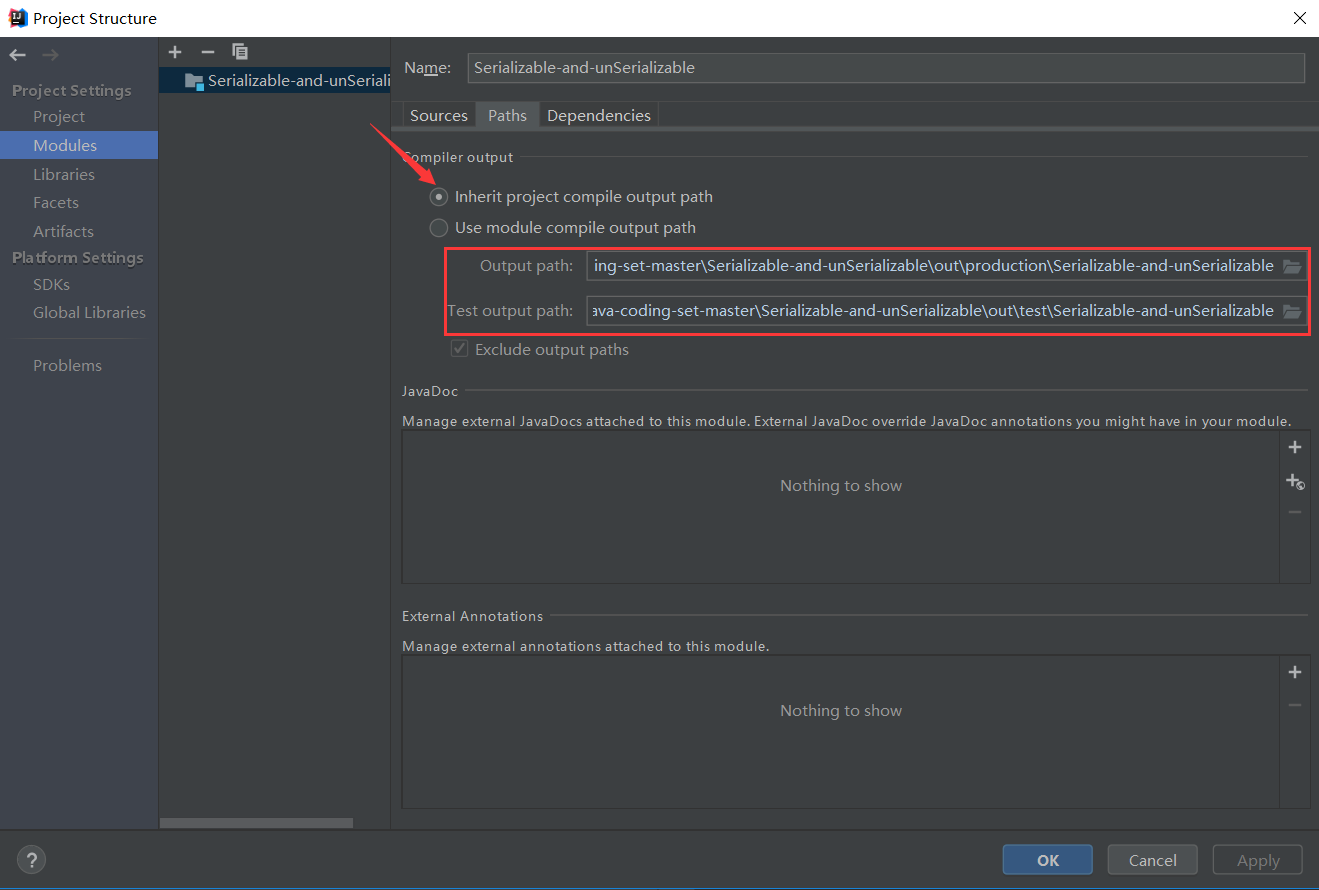Remove the selected module using the minus icon
Image resolution: width=1319 pixels, height=890 pixels.
207,51
